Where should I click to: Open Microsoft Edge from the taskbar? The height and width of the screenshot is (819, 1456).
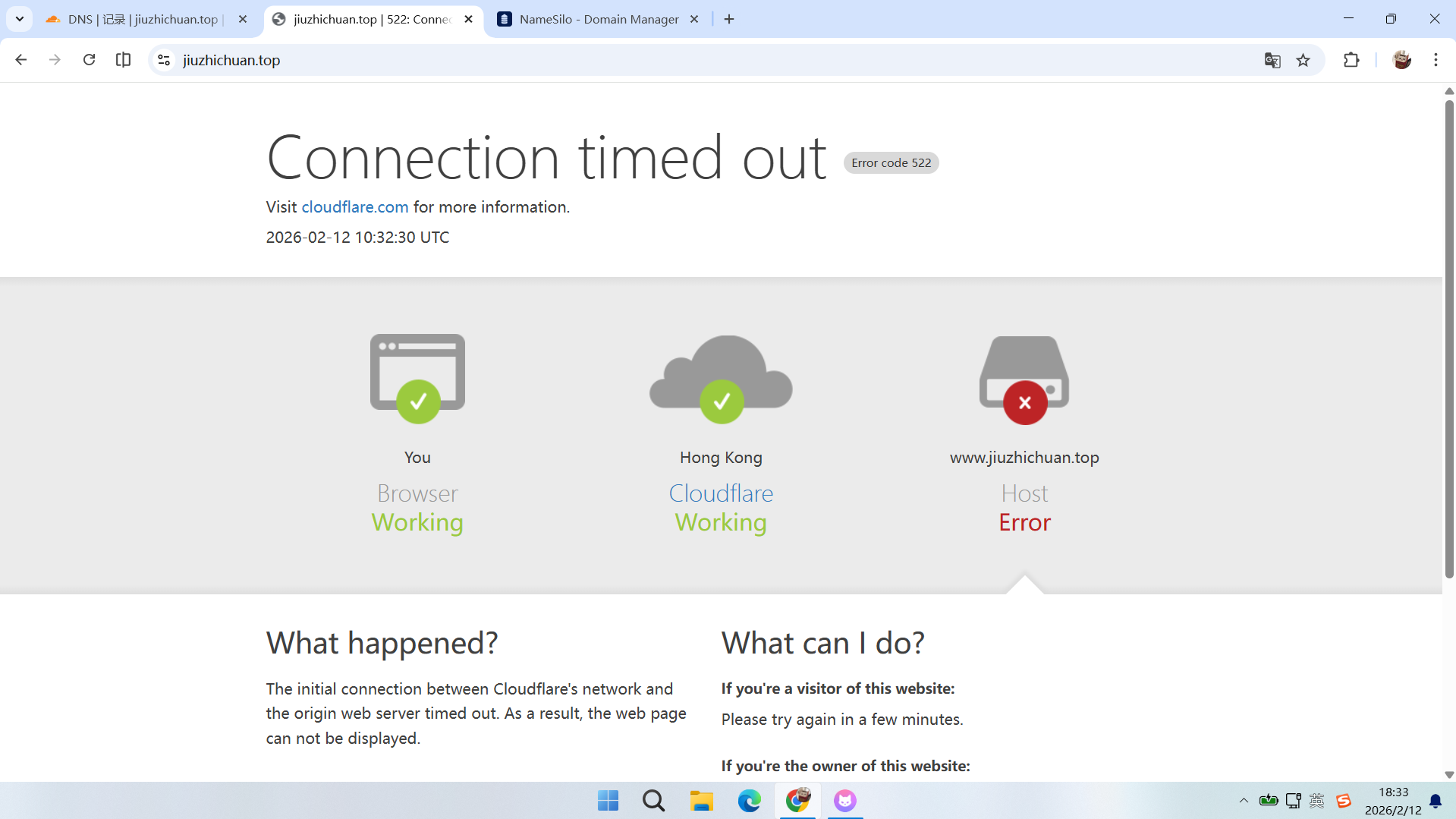[749, 801]
